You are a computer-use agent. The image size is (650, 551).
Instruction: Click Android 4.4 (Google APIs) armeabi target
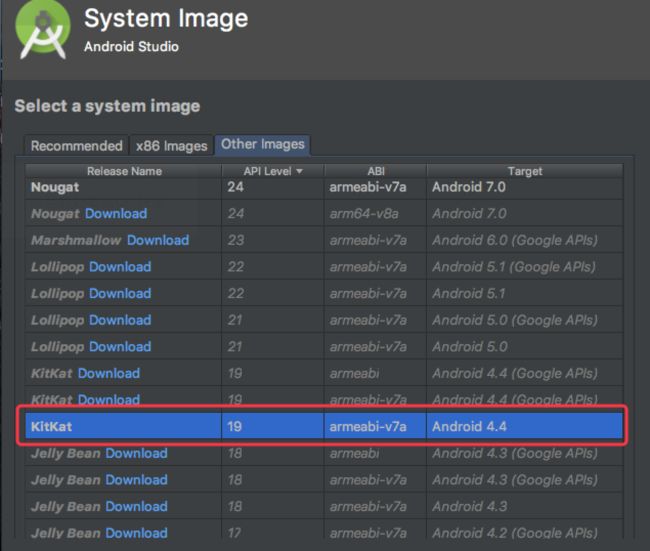[x=515, y=373]
